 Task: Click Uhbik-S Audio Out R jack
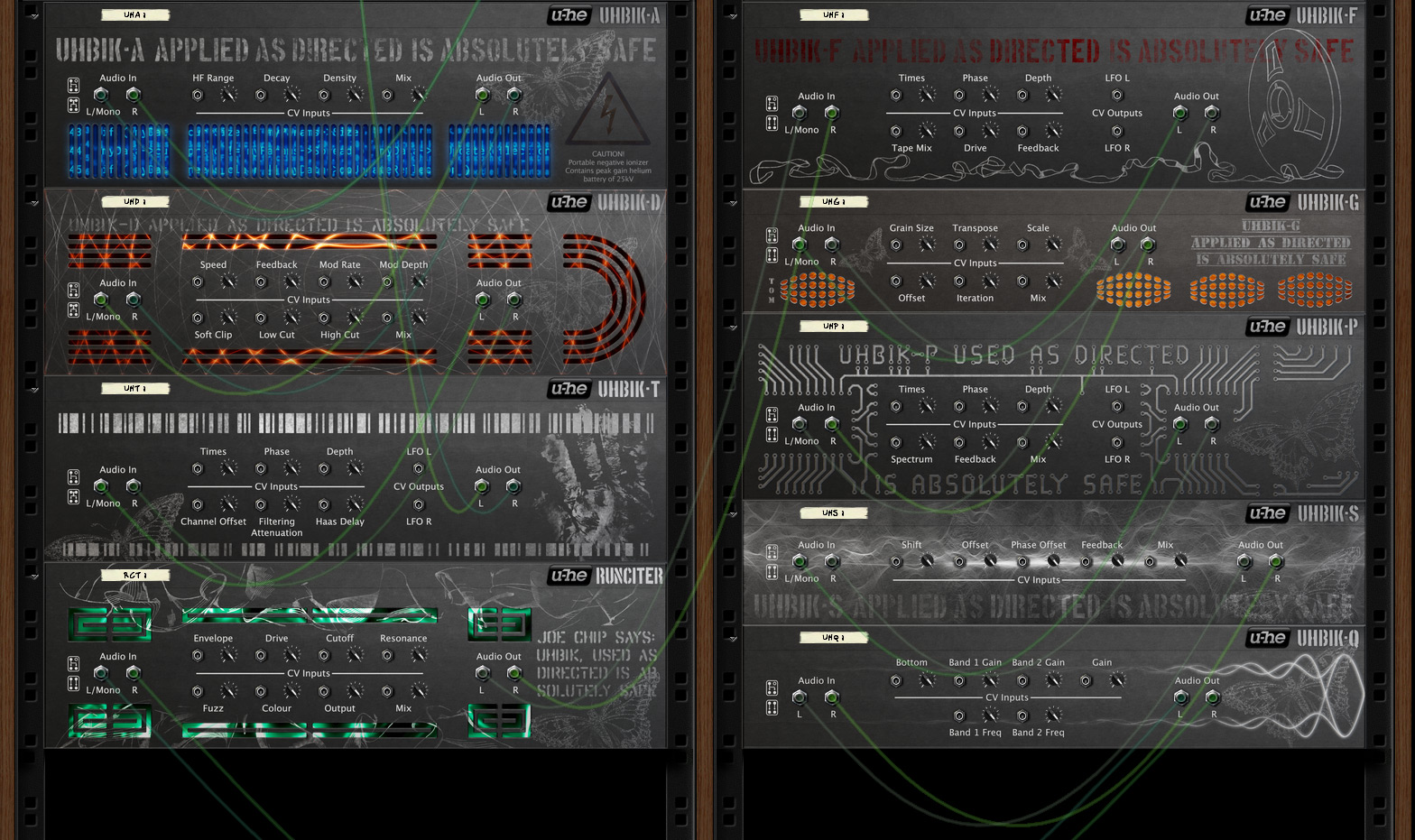click(x=1276, y=561)
